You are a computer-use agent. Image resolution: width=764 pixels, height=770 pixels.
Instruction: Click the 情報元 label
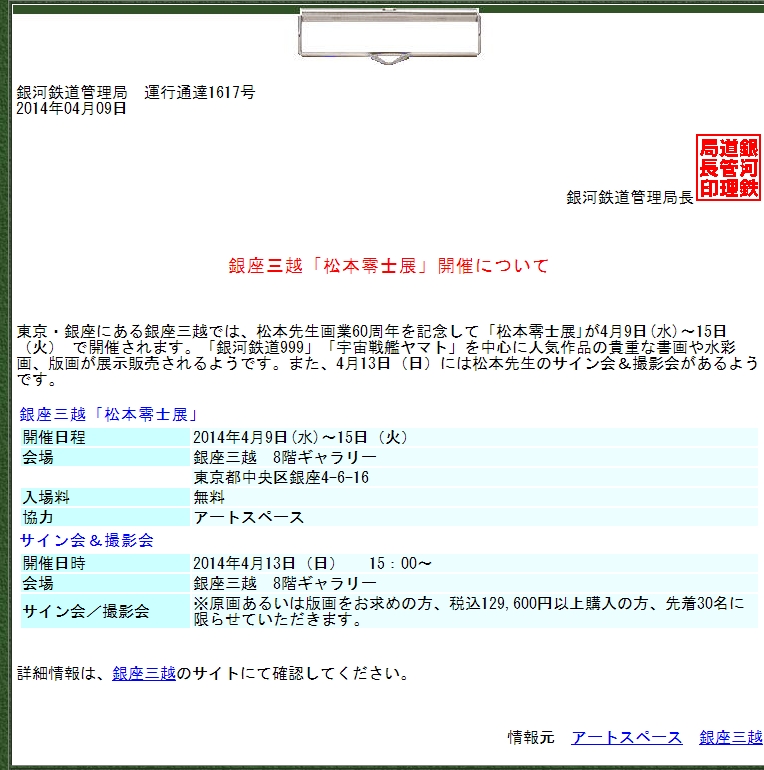point(531,737)
